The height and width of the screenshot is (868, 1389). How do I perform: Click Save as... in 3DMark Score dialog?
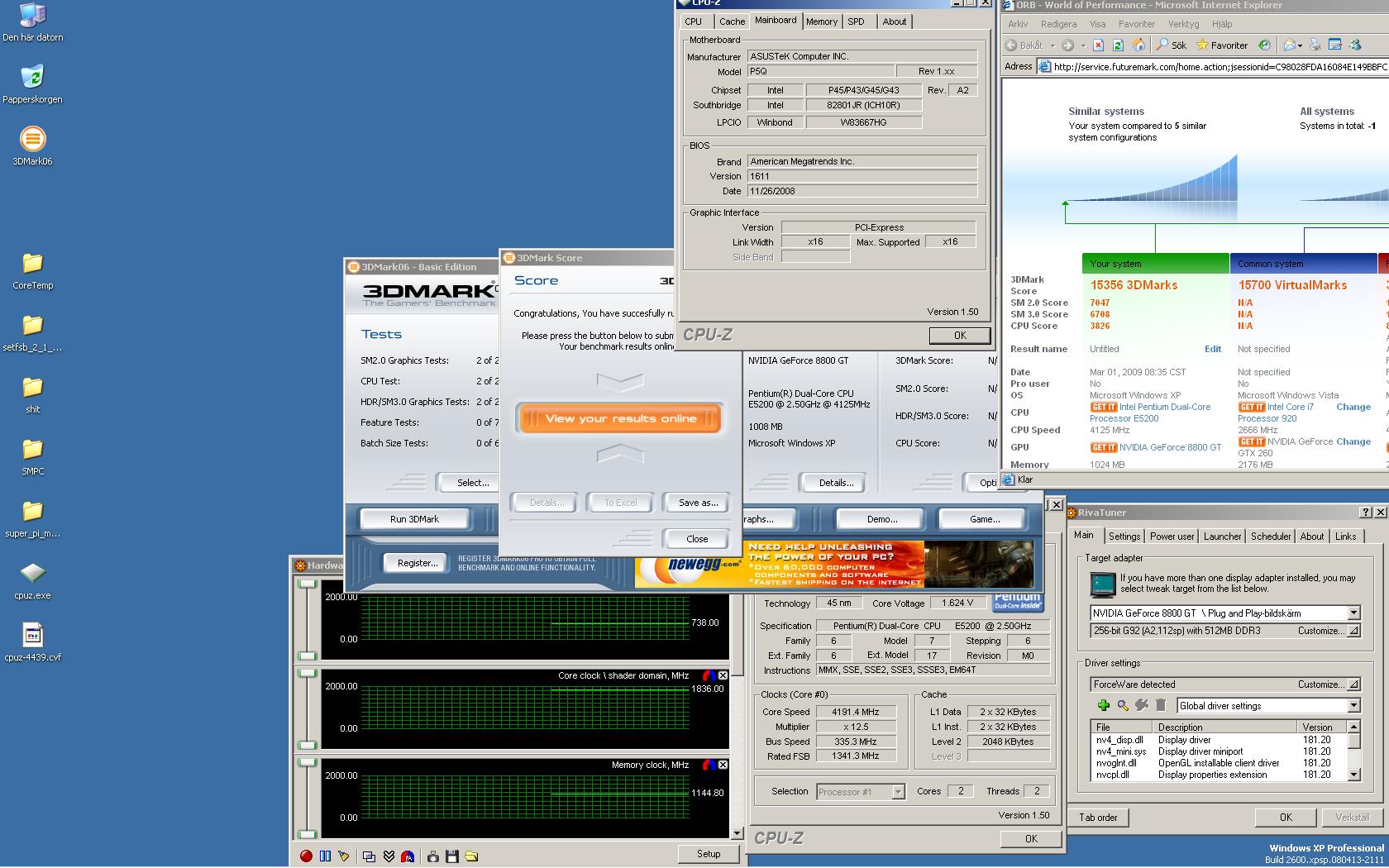tap(697, 503)
